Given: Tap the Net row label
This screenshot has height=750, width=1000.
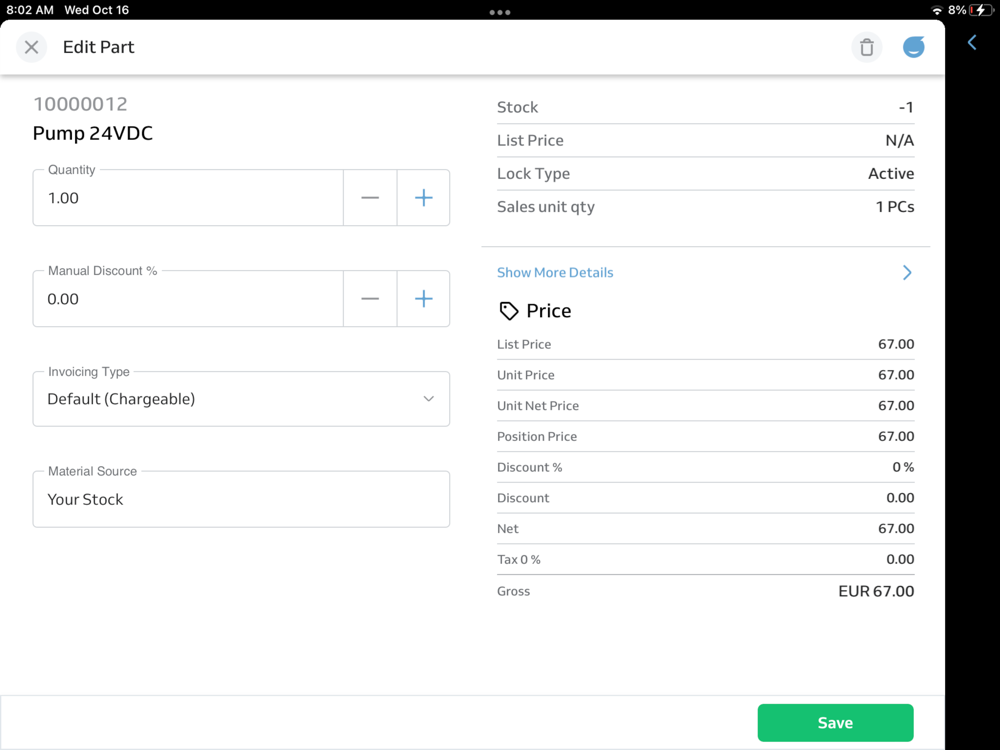Looking at the screenshot, I should pyautogui.click(x=508, y=529).
